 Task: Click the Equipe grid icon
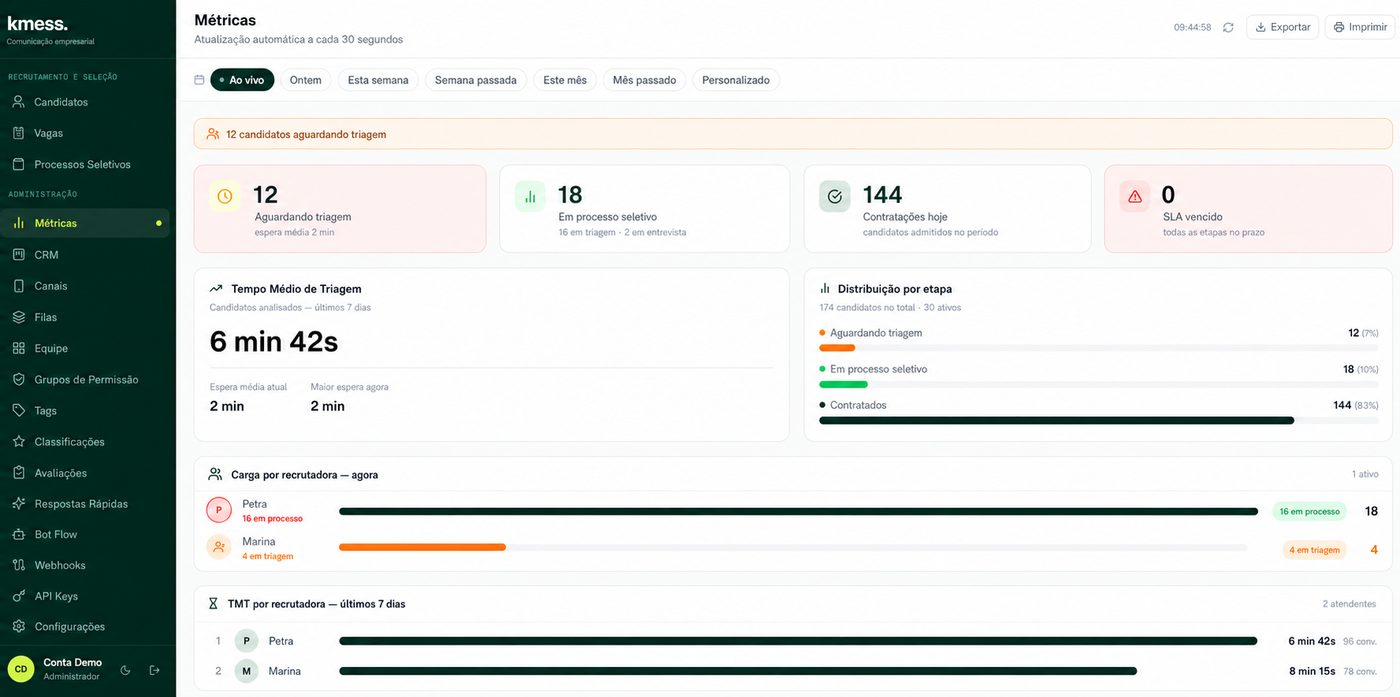pos(18,348)
